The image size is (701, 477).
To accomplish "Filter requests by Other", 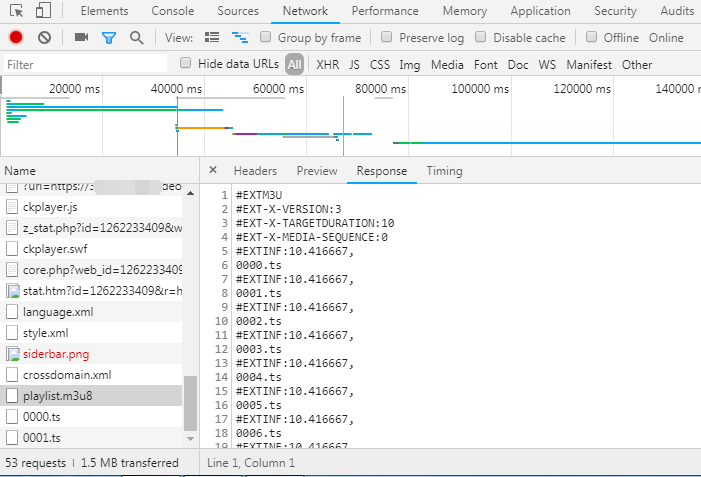I will coord(637,65).
